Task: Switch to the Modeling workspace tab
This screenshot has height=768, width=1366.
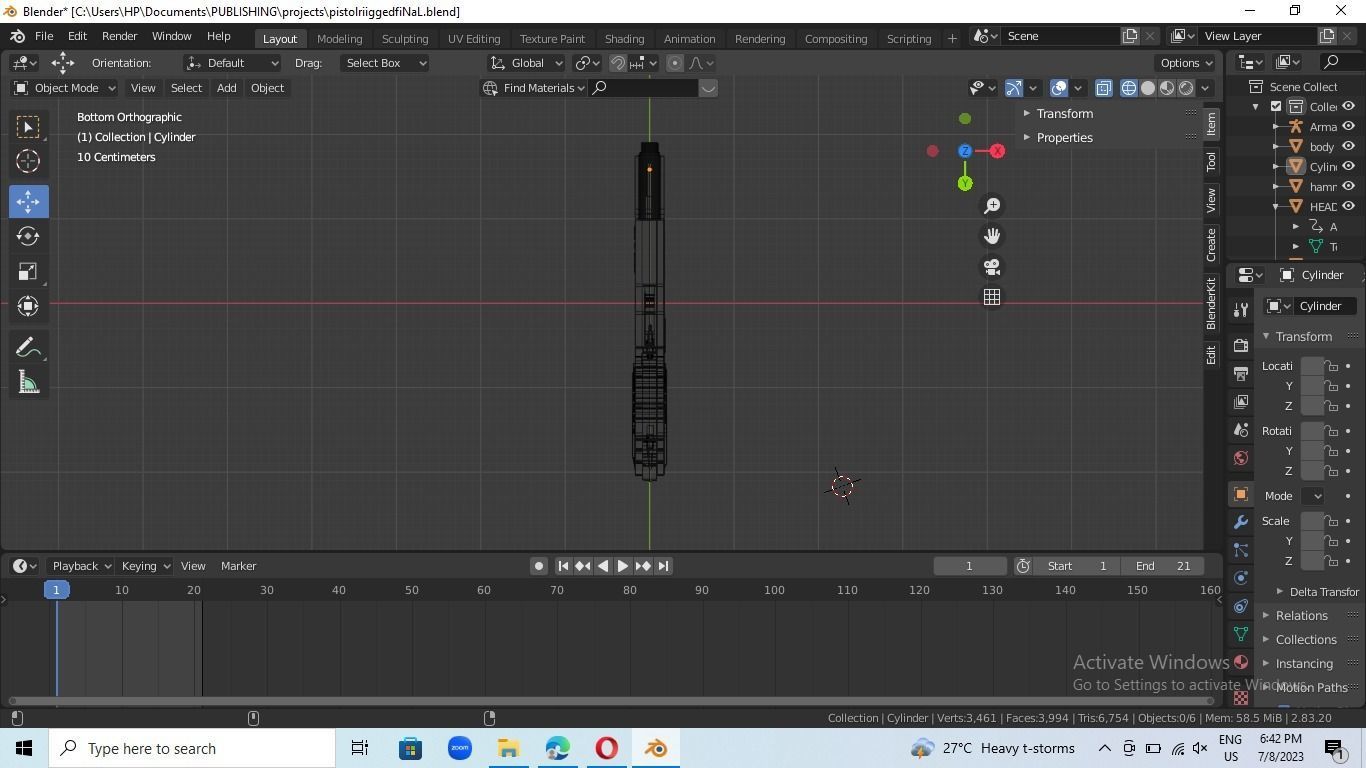Action: tap(339, 38)
